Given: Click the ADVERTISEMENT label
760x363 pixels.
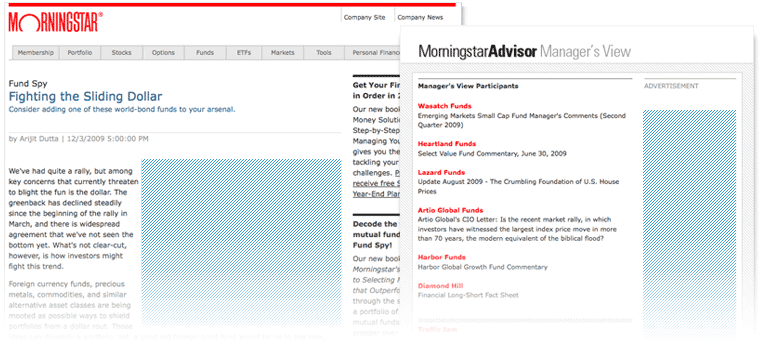Looking at the screenshot, I should pyautogui.click(x=671, y=86).
